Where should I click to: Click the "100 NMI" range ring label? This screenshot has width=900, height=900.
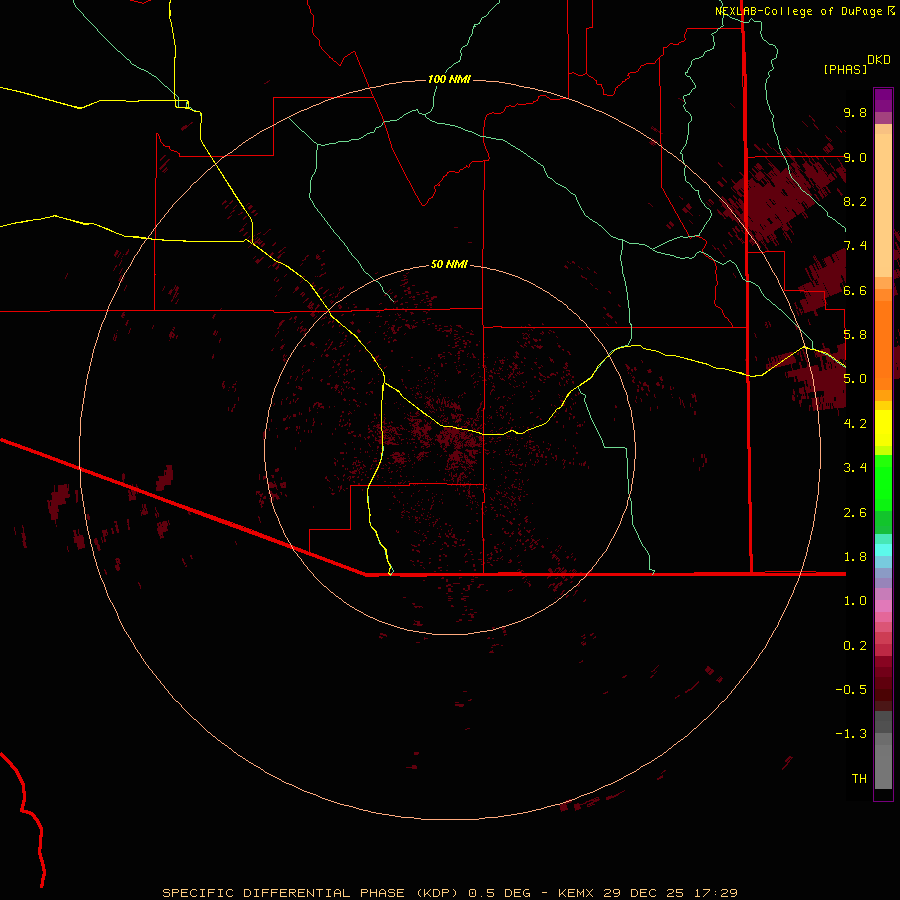449,79
